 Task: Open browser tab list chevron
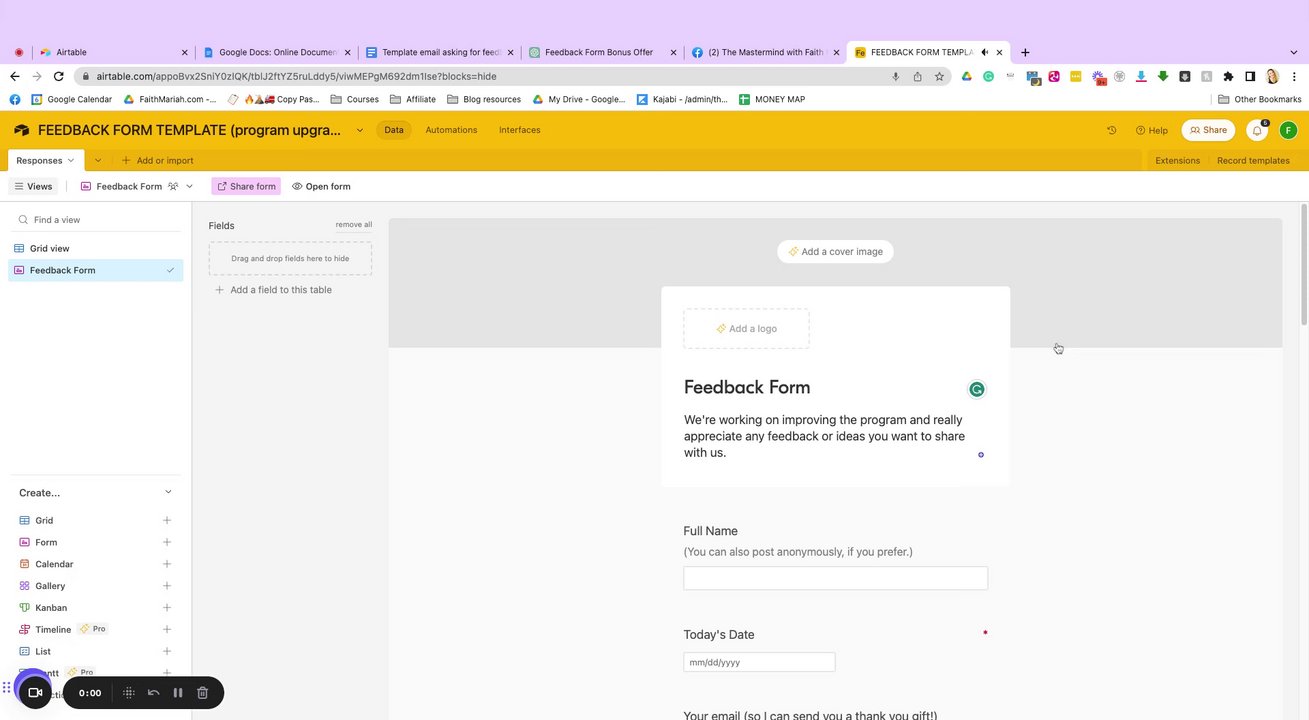(1294, 52)
